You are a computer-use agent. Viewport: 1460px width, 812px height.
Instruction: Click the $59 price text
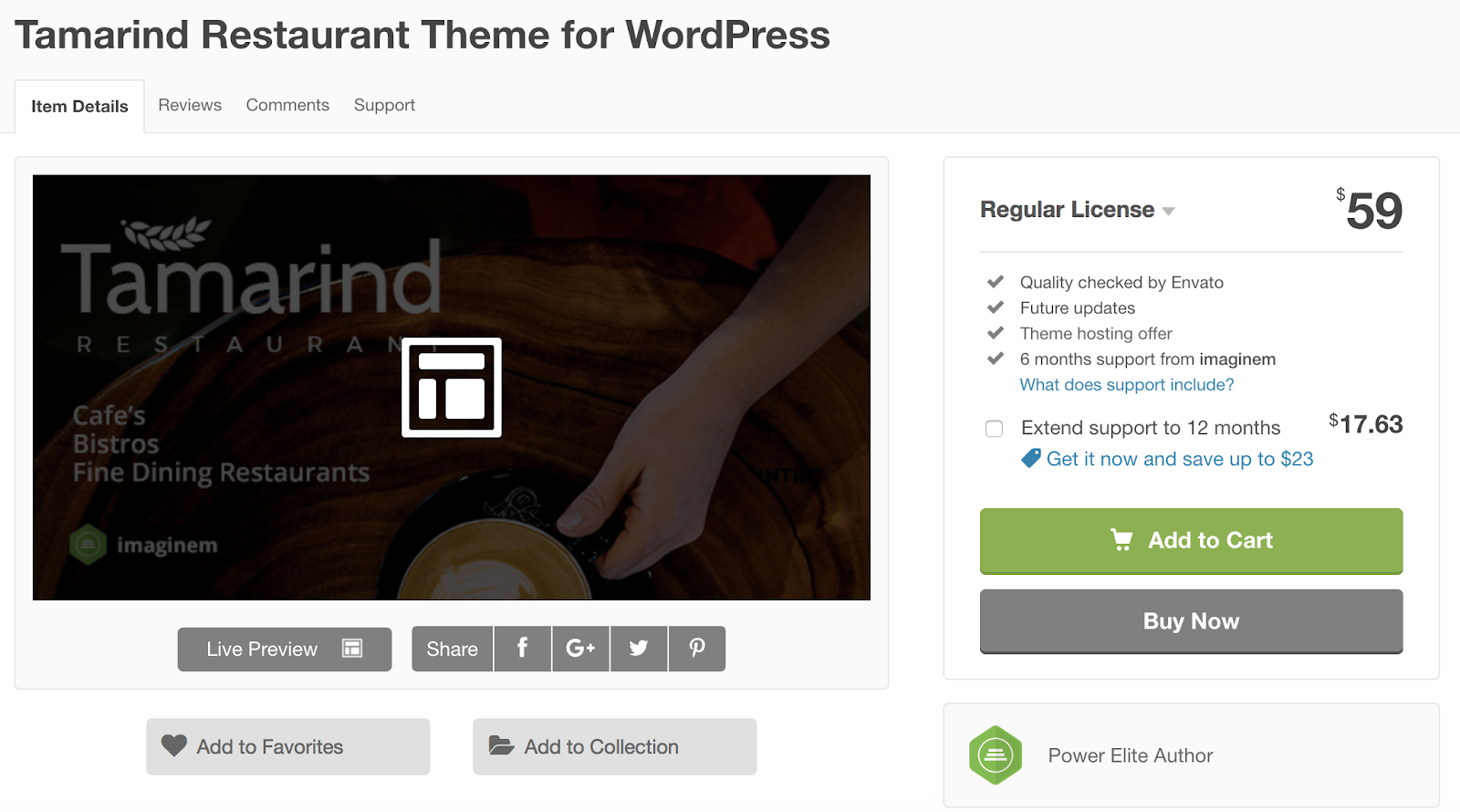pyautogui.click(x=1370, y=210)
